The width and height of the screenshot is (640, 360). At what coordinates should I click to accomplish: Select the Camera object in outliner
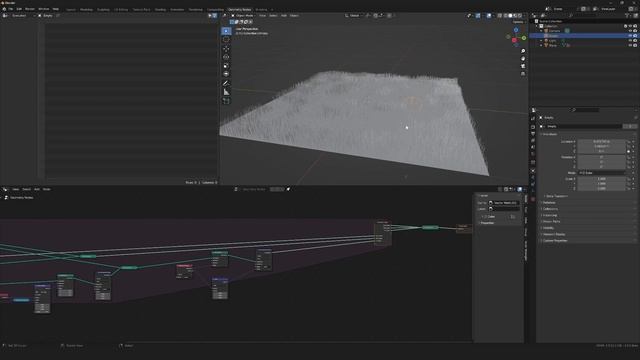click(x=554, y=31)
